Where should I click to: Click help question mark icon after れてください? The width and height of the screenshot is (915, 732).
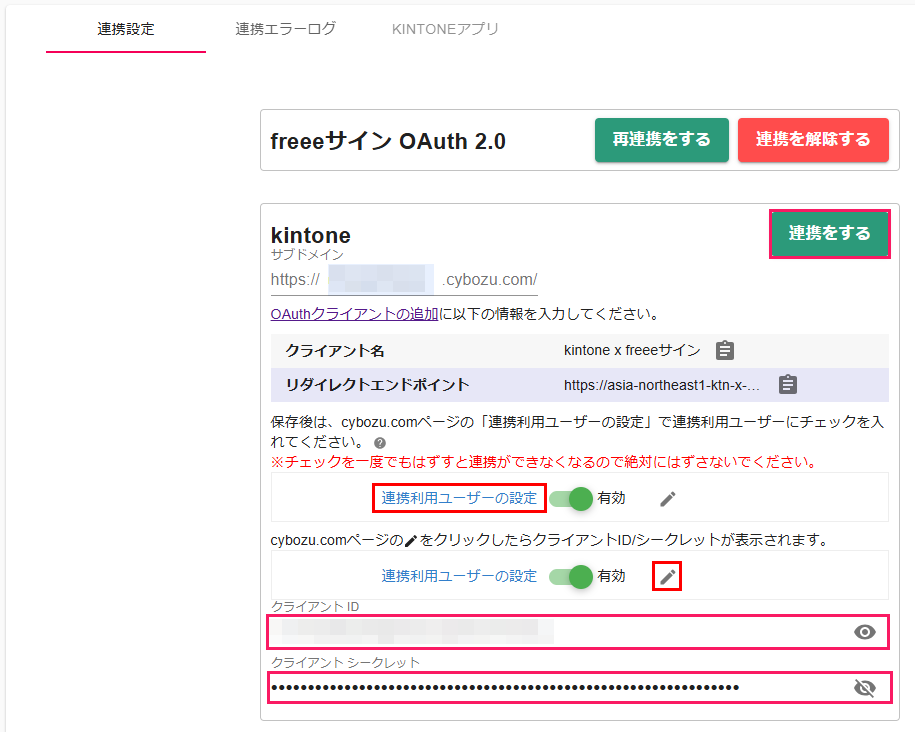pyautogui.click(x=380, y=442)
